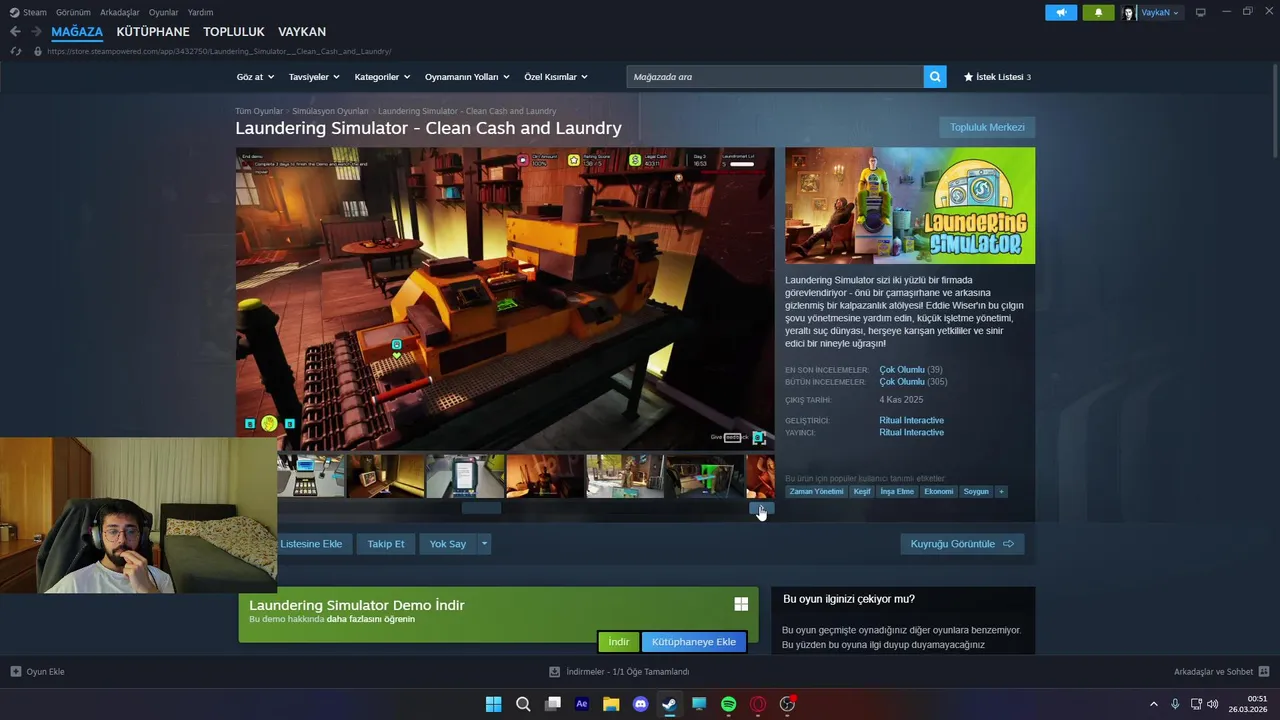The image size is (1280, 720).
Task: Expand the Göz at dropdown
Action: 255,77
